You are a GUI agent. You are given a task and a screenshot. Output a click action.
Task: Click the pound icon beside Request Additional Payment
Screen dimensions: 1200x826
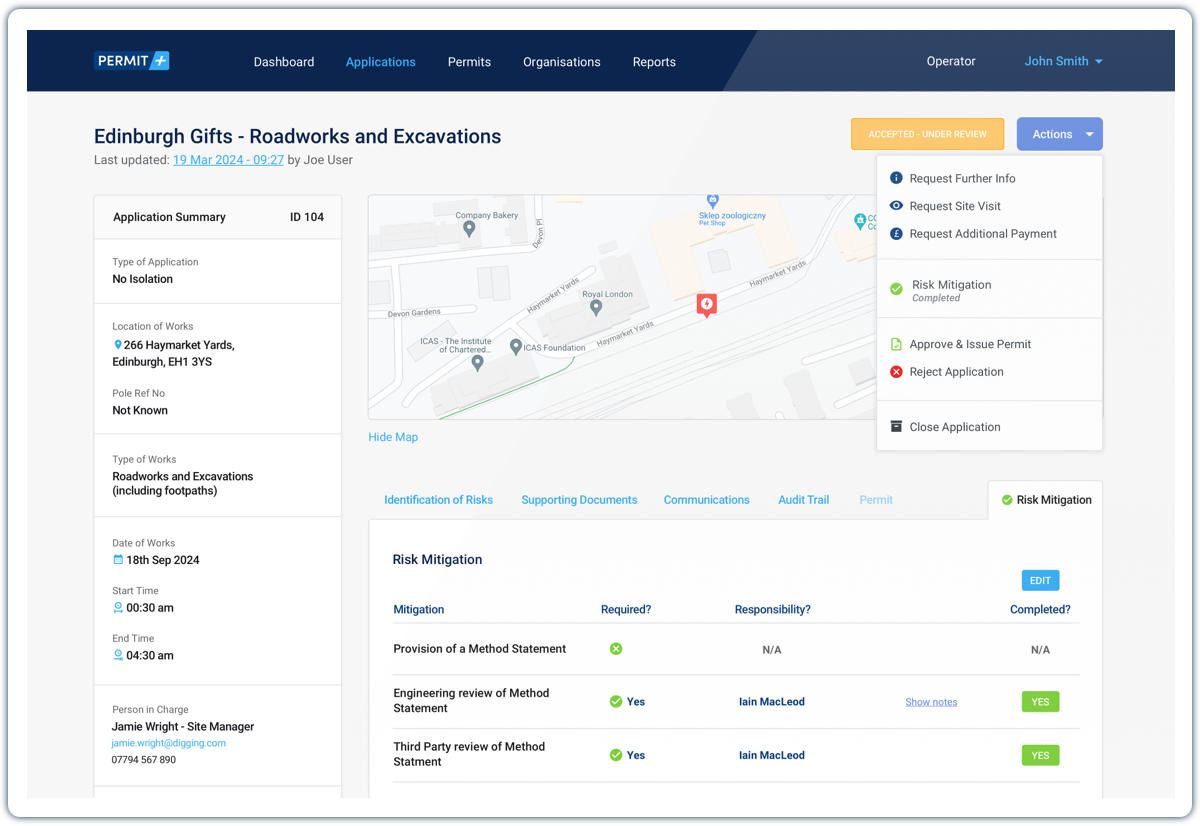(896, 234)
